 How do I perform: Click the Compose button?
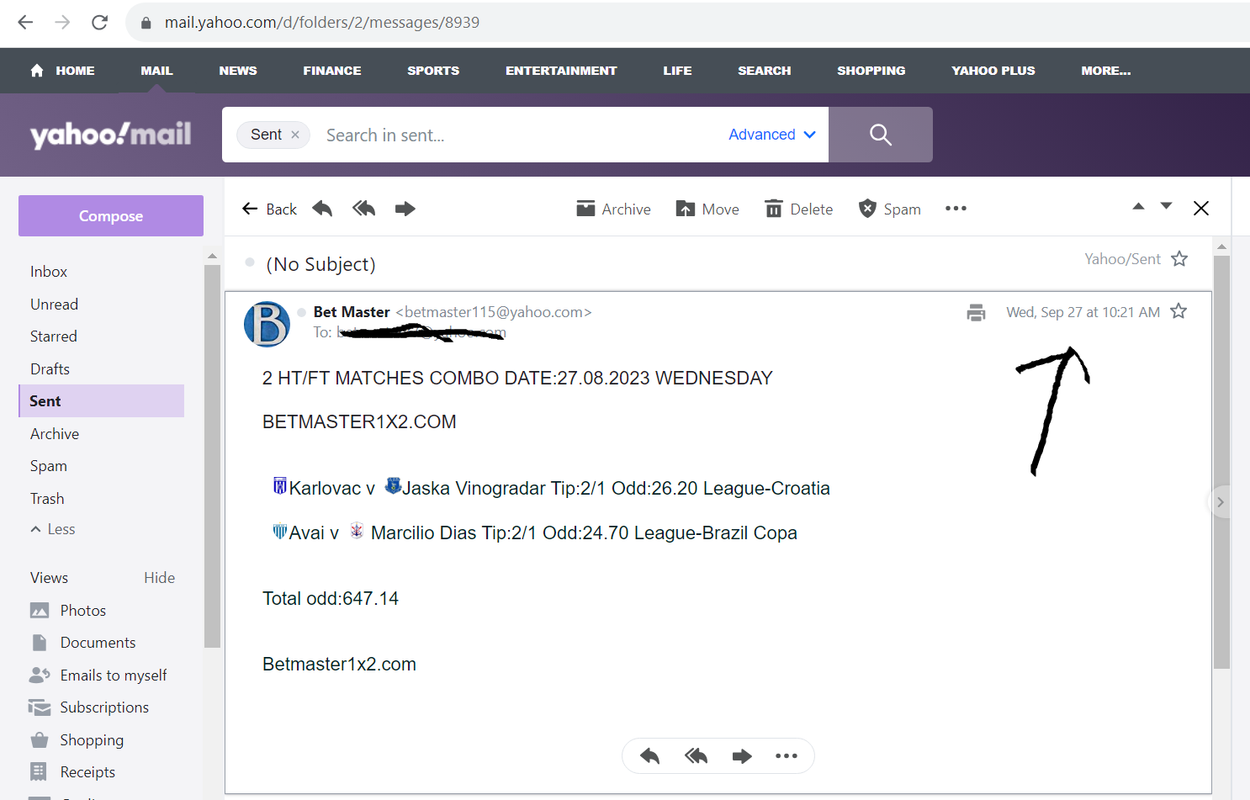111,216
